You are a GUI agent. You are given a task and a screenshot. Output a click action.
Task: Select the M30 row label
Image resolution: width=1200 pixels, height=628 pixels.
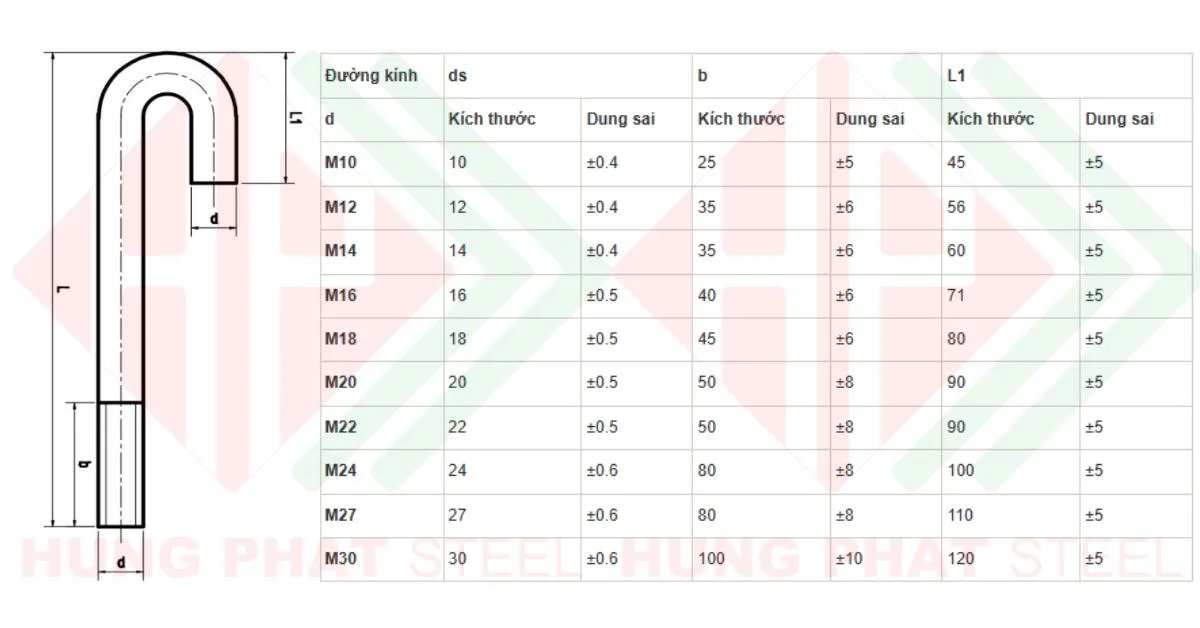click(x=340, y=558)
